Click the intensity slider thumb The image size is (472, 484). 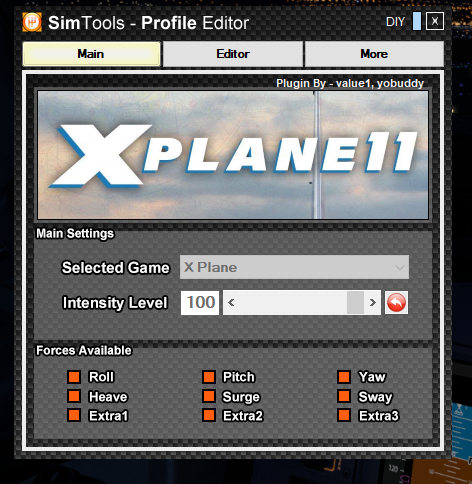[355, 303]
